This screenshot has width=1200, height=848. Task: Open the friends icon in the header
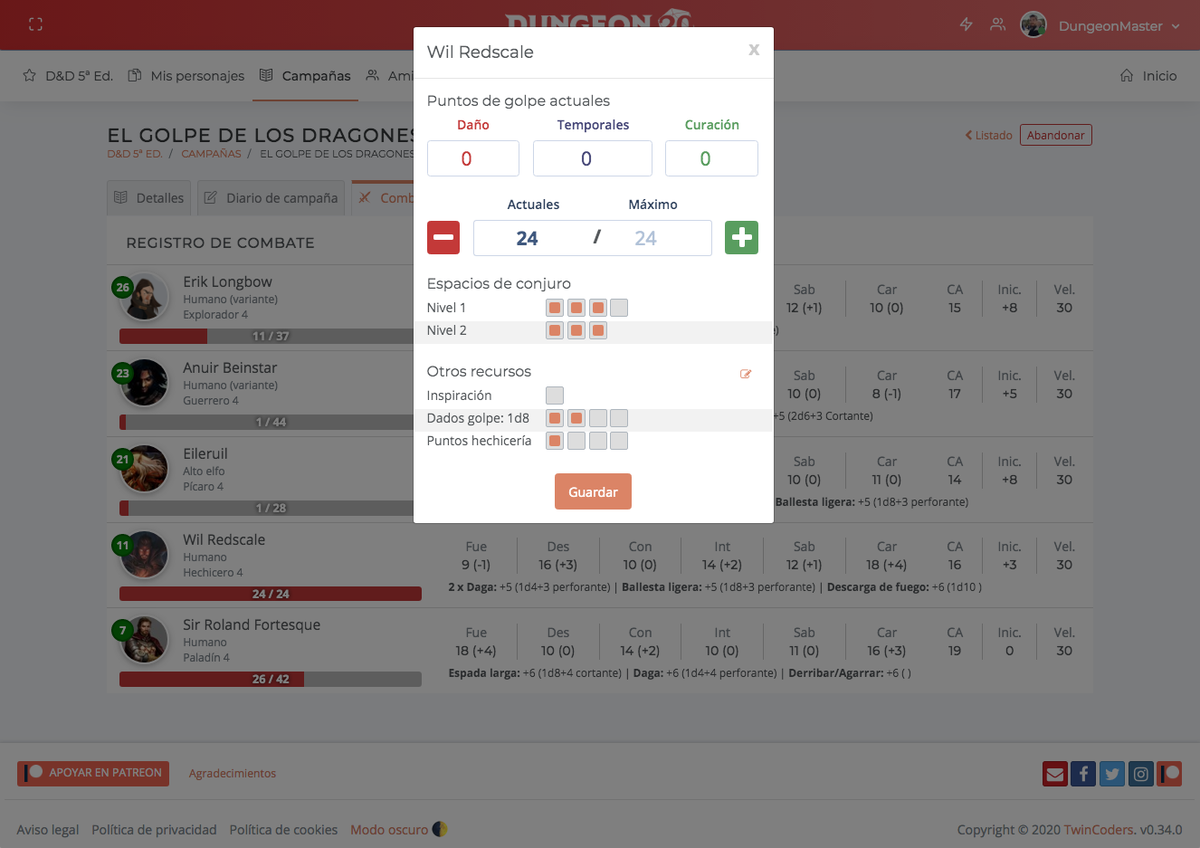997,25
